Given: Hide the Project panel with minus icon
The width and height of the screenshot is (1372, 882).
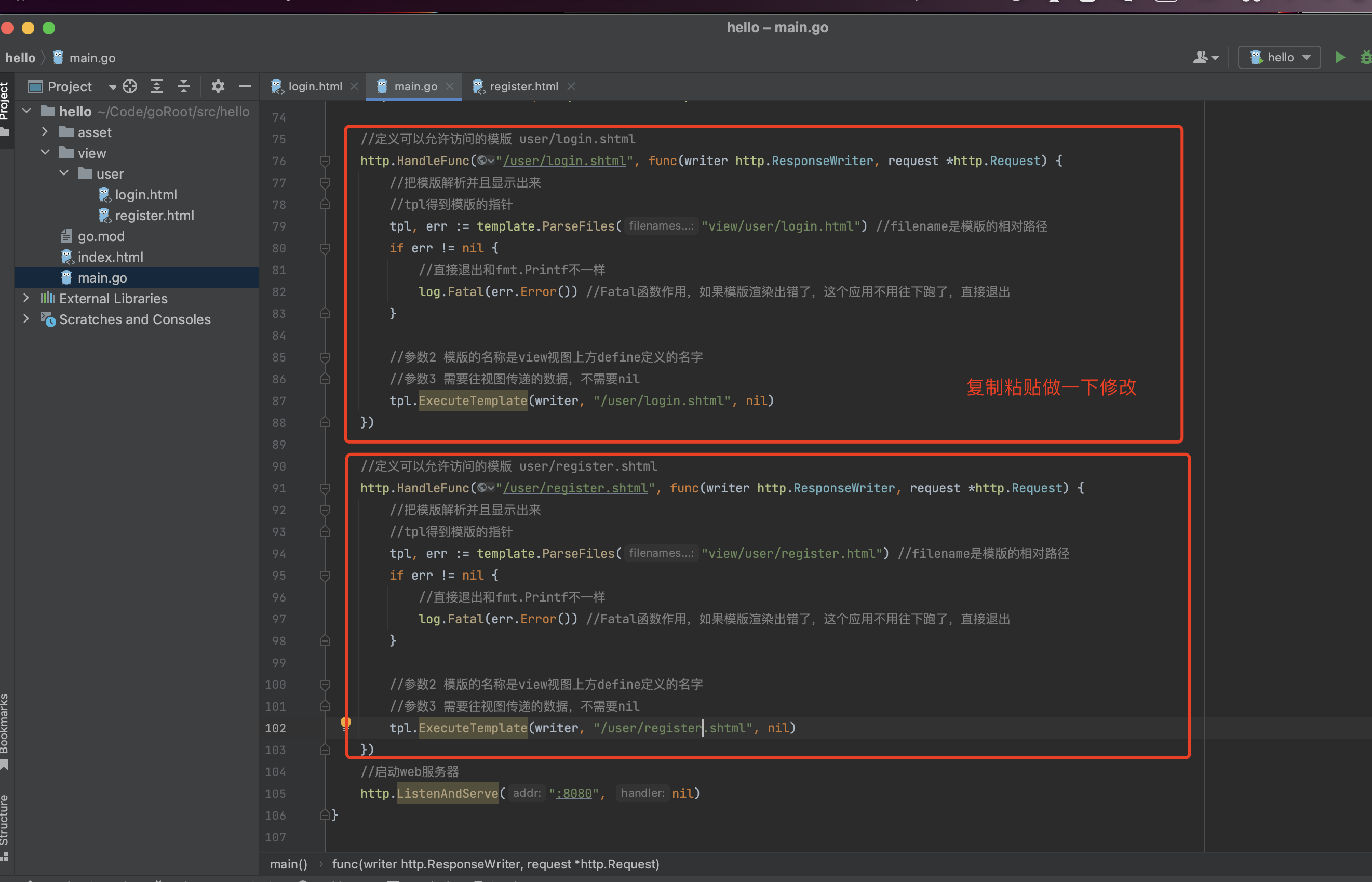Looking at the screenshot, I should (x=245, y=86).
